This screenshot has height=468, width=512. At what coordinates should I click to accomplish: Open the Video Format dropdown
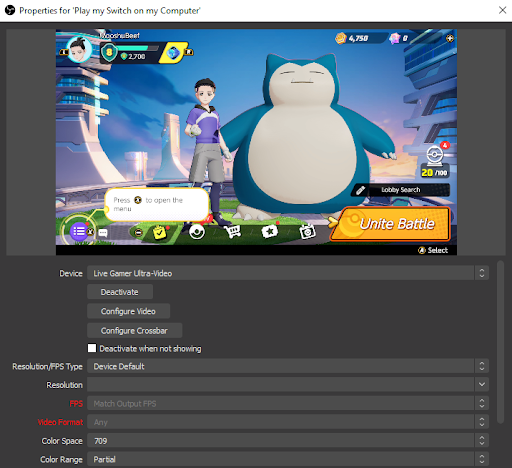click(x=288, y=422)
